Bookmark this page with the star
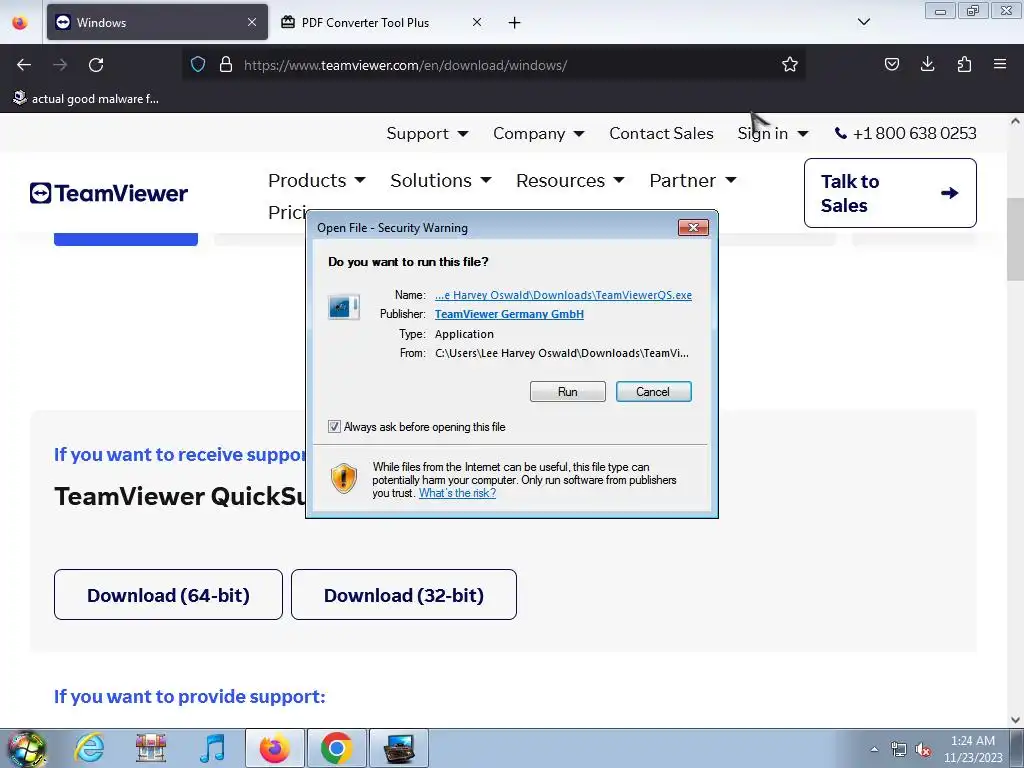Image resolution: width=1024 pixels, height=768 pixels. (x=790, y=64)
